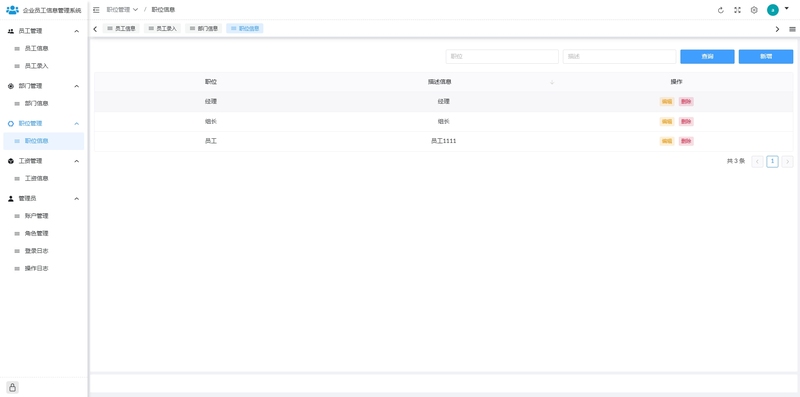Screen dimensions: 800x397
Task: Open 账户管理 in the sidebar
Action: [x=44, y=216]
